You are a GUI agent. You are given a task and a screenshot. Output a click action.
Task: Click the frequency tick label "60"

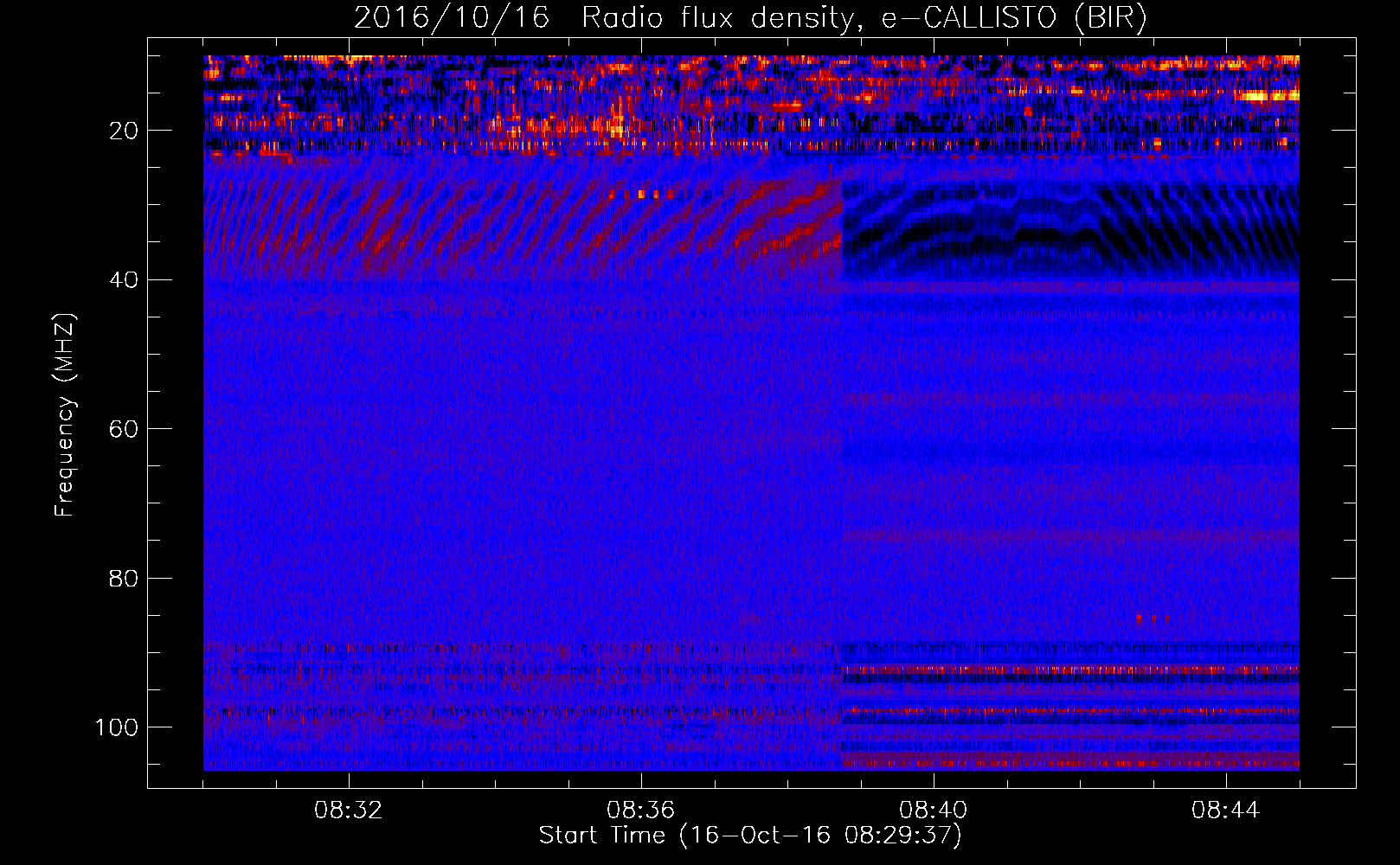point(125,429)
